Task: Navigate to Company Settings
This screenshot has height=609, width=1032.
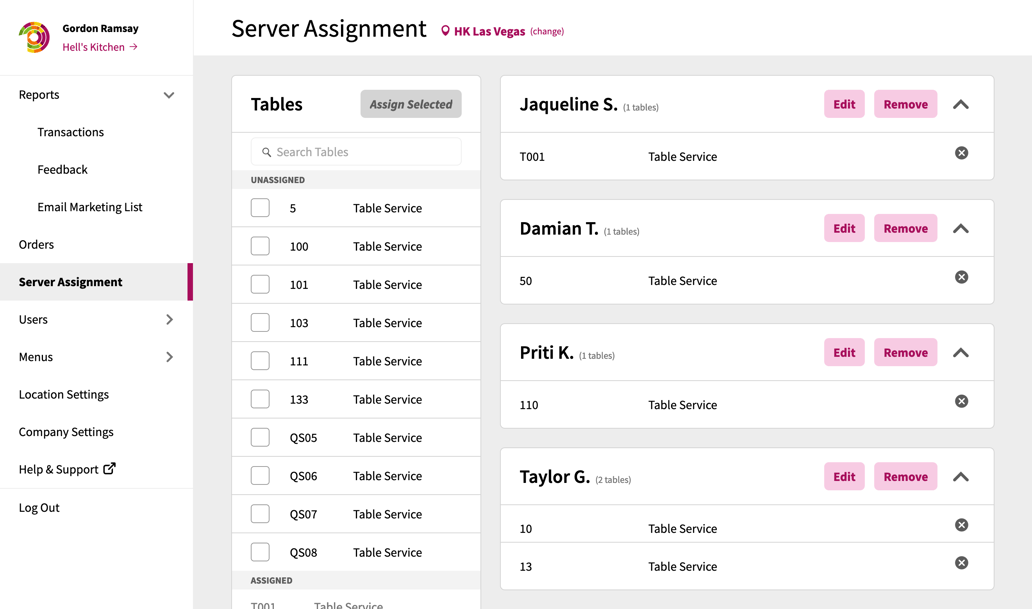Action: click(64, 431)
